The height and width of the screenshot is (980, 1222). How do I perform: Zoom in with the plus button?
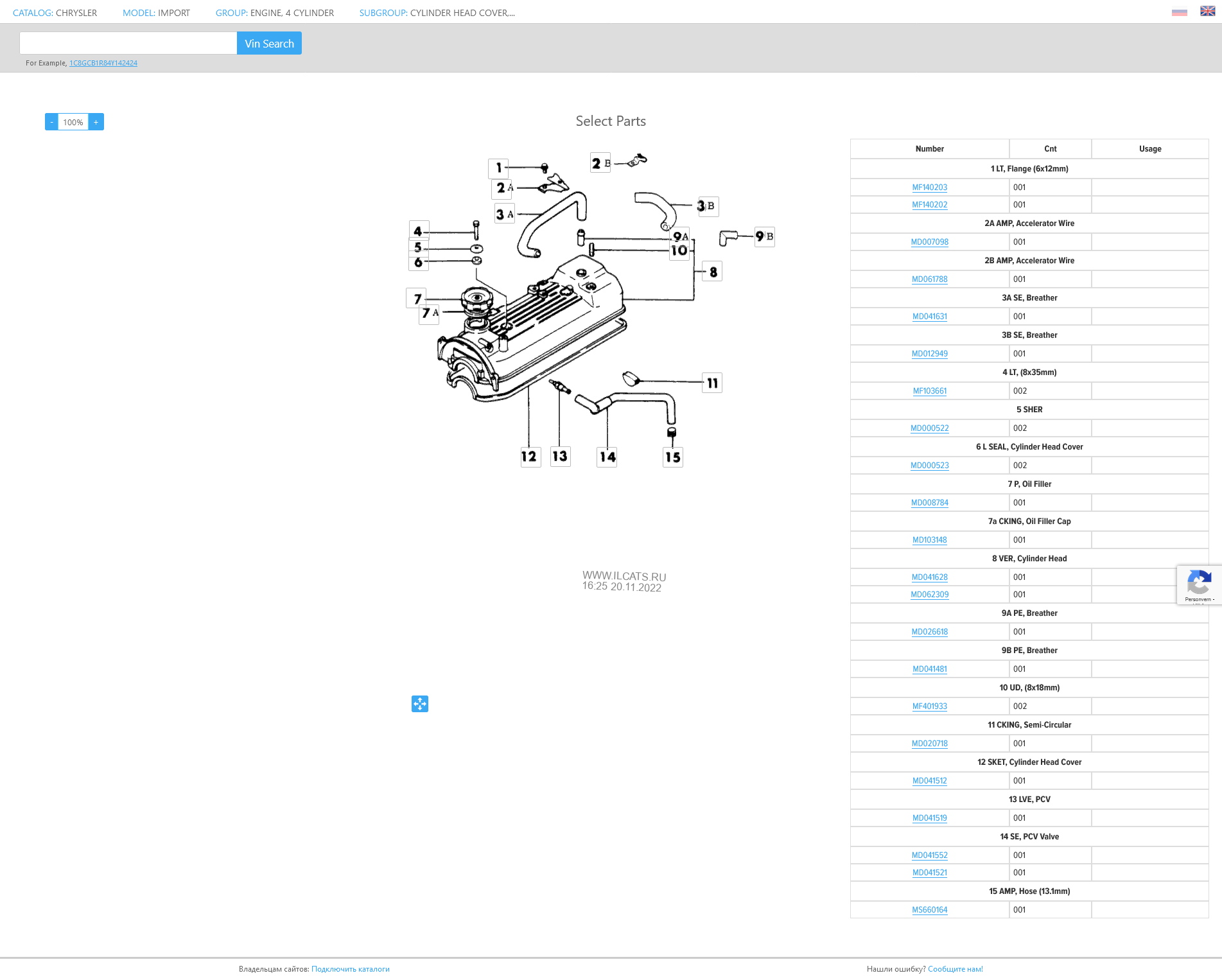point(96,122)
